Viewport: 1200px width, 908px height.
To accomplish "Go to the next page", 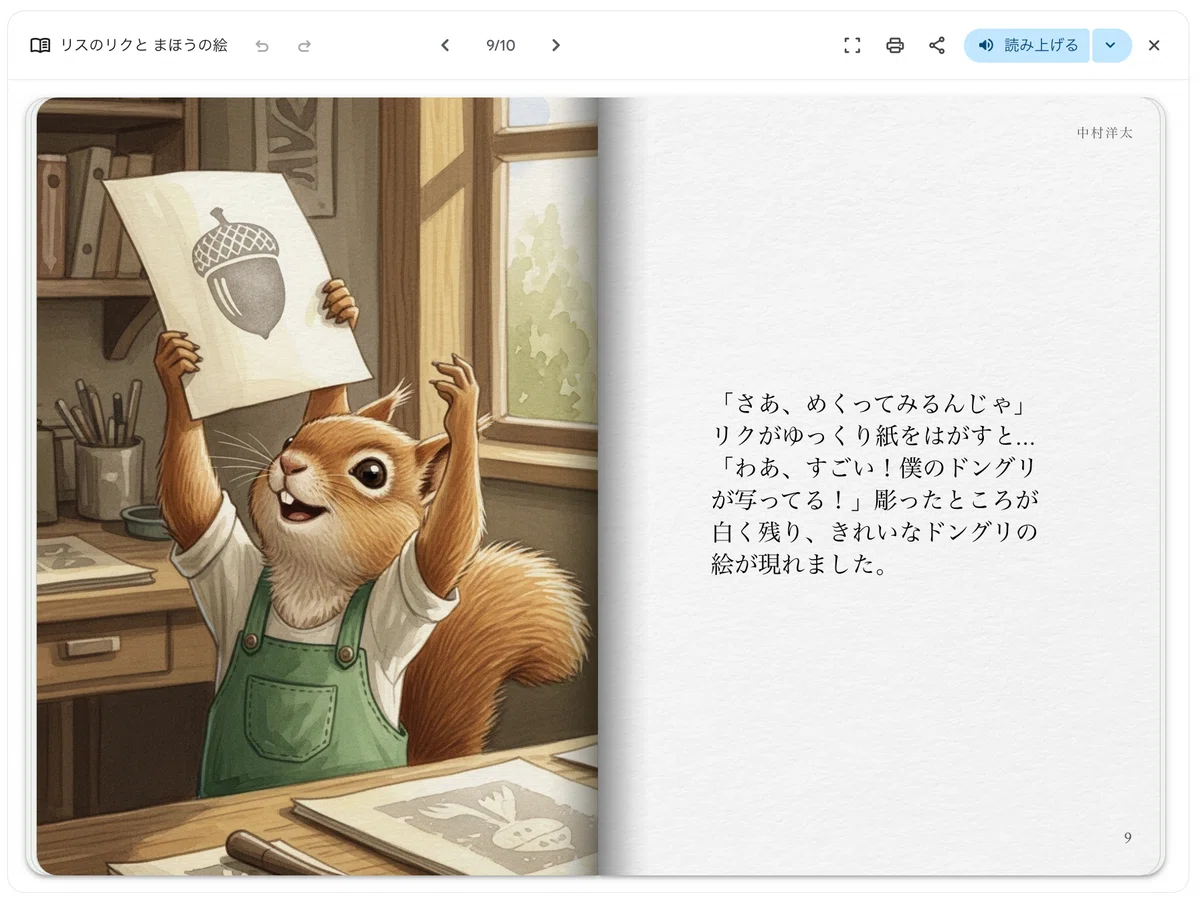I will pyautogui.click(x=556, y=45).
